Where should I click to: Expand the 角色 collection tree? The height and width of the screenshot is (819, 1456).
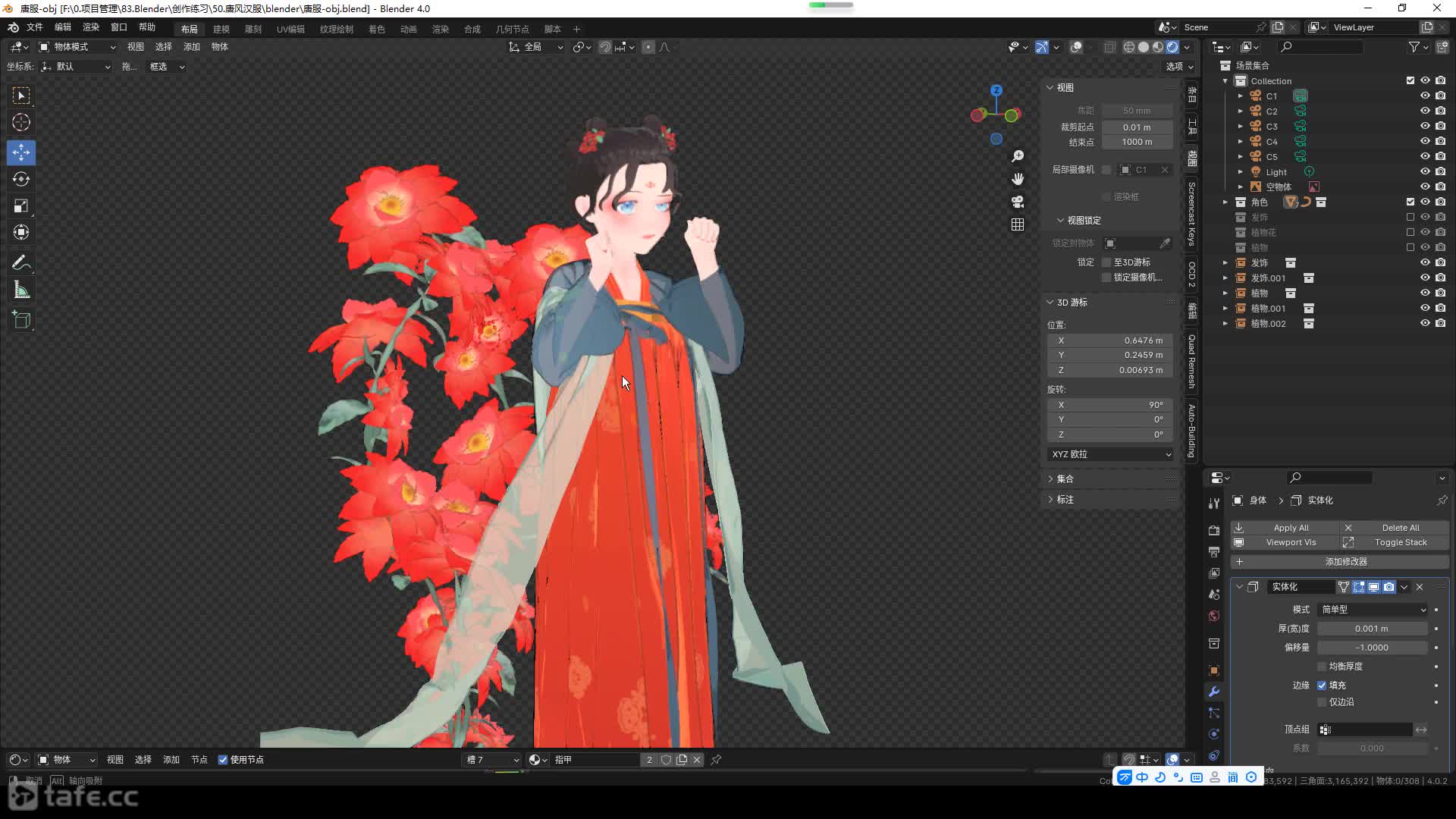(1225, 202)
